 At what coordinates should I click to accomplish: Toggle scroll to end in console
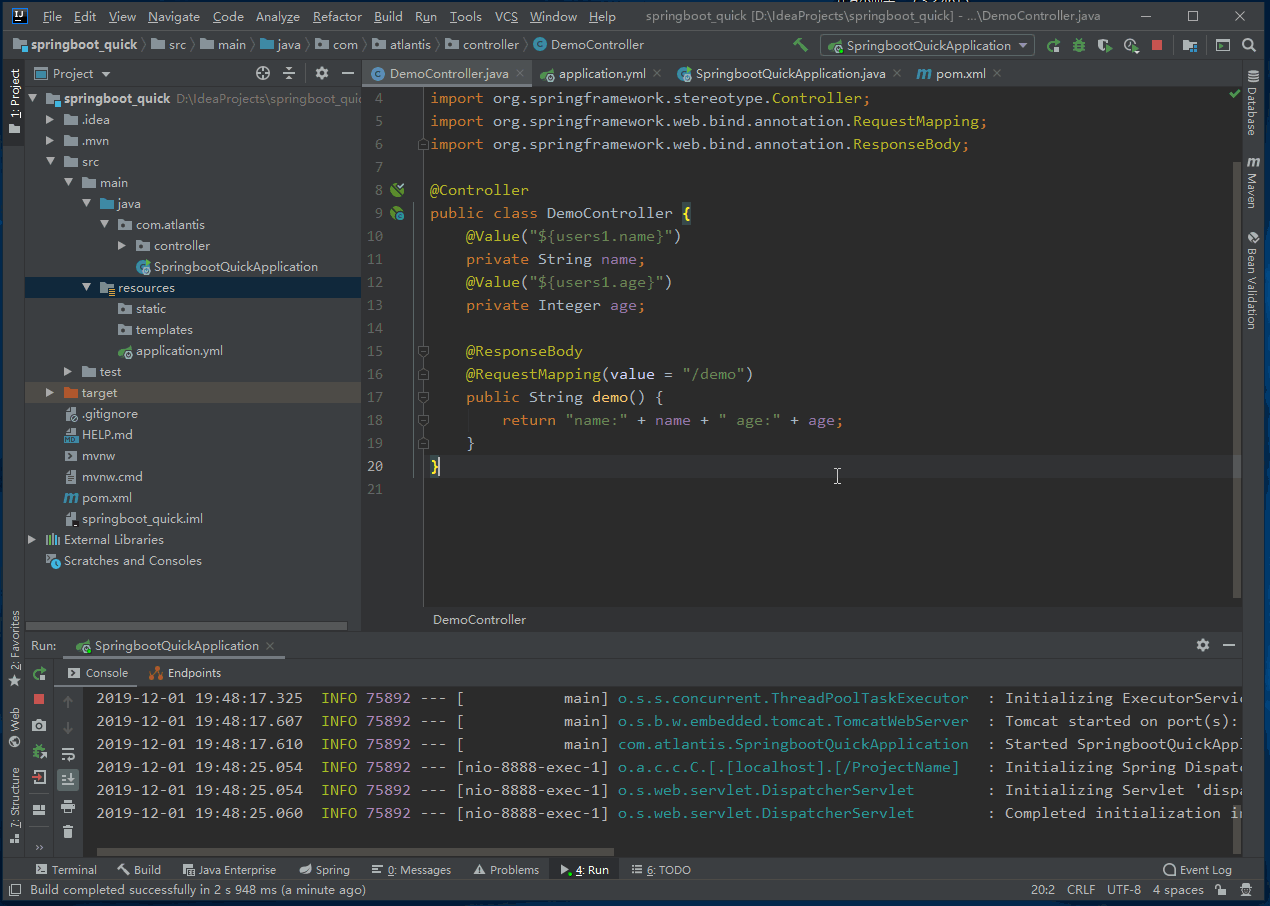(68, 779)
